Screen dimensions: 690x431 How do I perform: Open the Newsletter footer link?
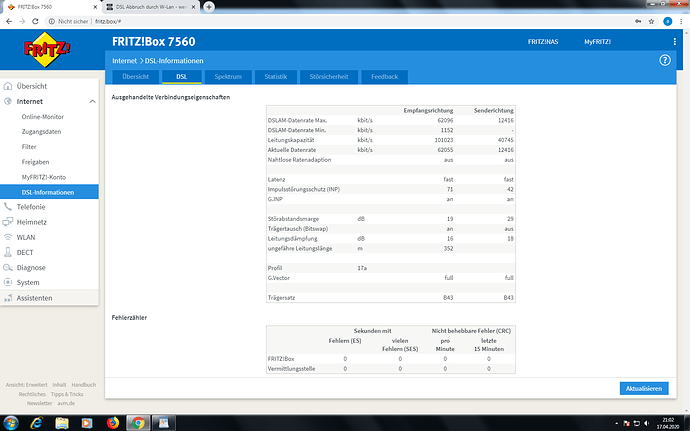point(39,403)
